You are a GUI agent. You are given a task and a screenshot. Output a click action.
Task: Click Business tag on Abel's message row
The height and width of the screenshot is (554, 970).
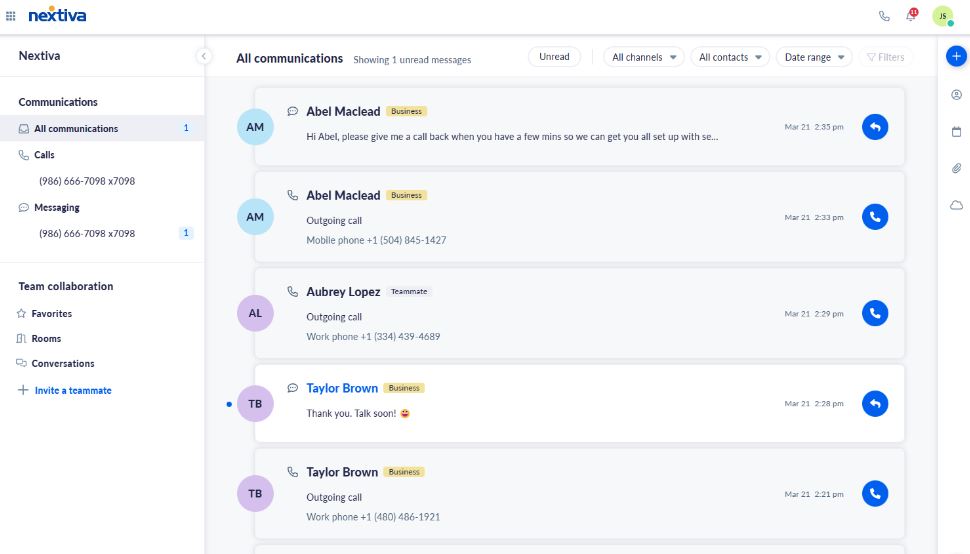(406, 111)
